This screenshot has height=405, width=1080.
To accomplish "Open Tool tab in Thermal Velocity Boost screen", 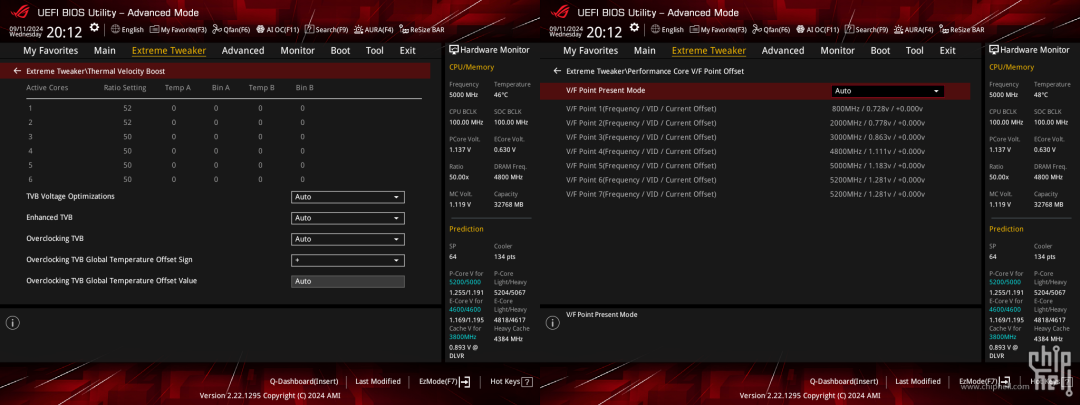I will coord(375,50).
